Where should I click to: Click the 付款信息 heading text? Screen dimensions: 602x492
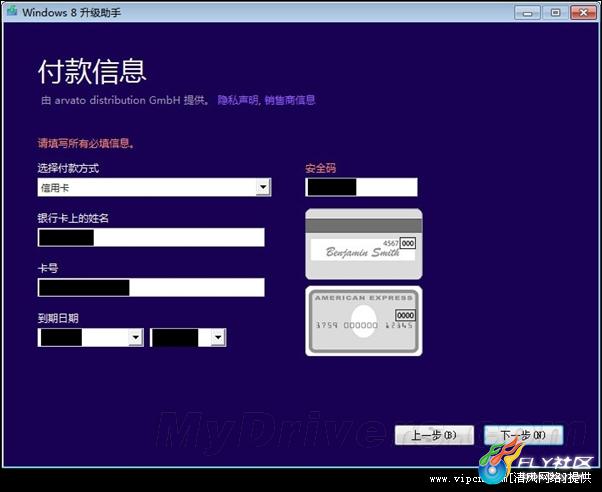[x=92, y=71]
